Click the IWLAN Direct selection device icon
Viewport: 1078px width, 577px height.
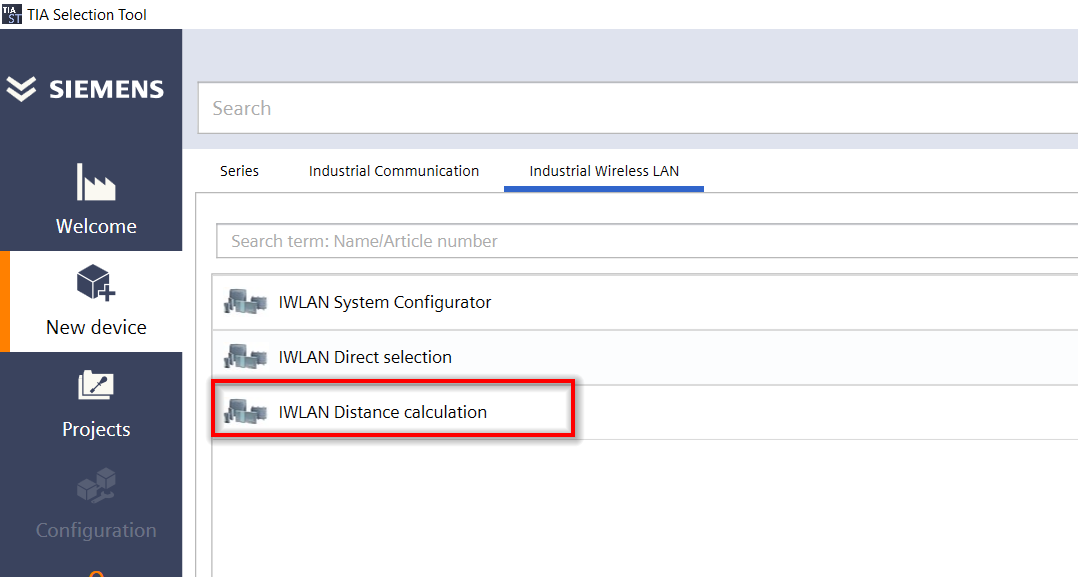(x=246, y=357)
